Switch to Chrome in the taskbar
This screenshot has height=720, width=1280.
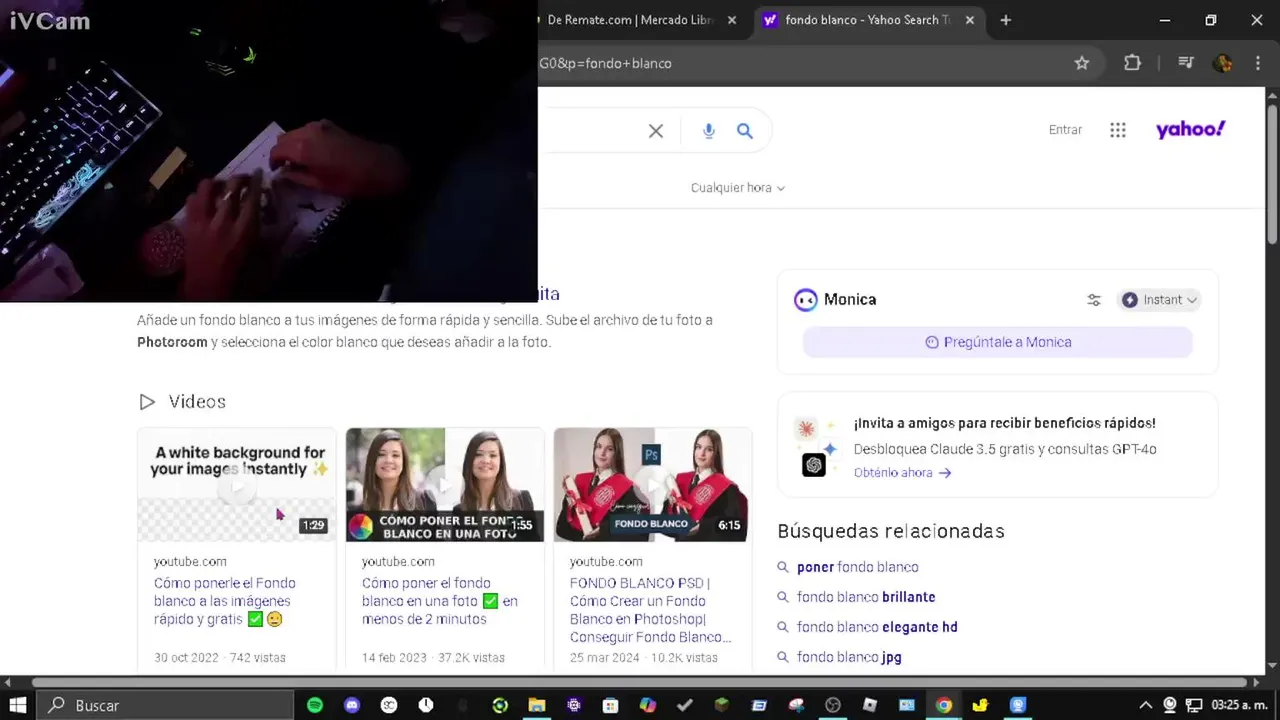coord(944,705)
